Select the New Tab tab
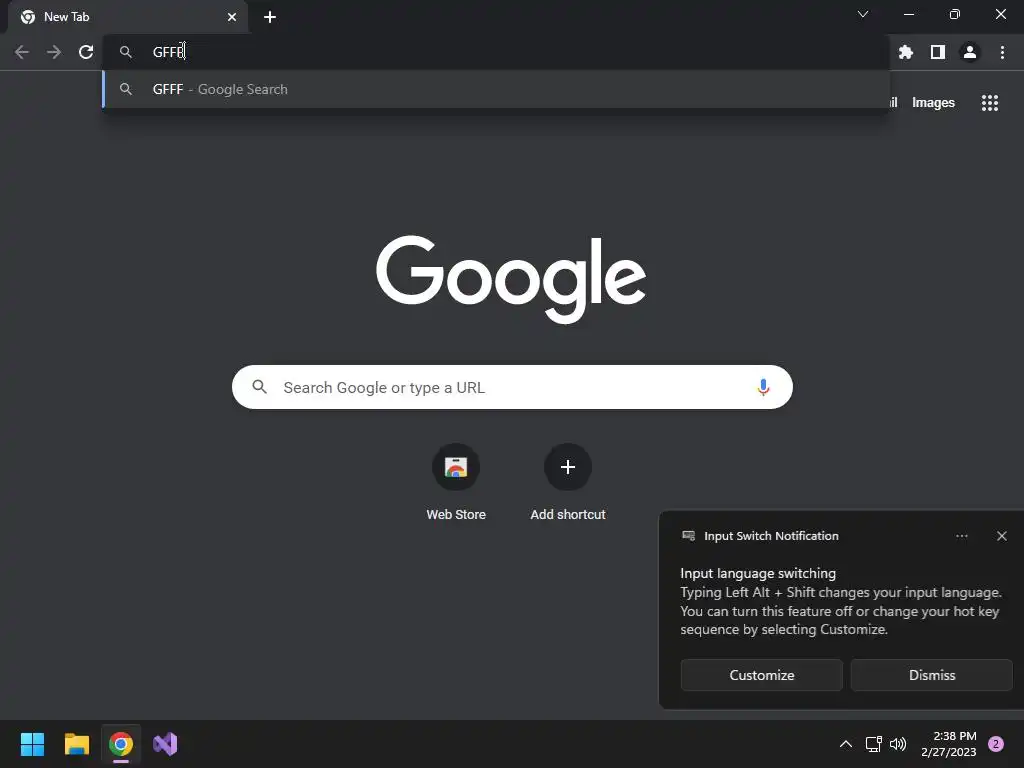 click(127, 17)
